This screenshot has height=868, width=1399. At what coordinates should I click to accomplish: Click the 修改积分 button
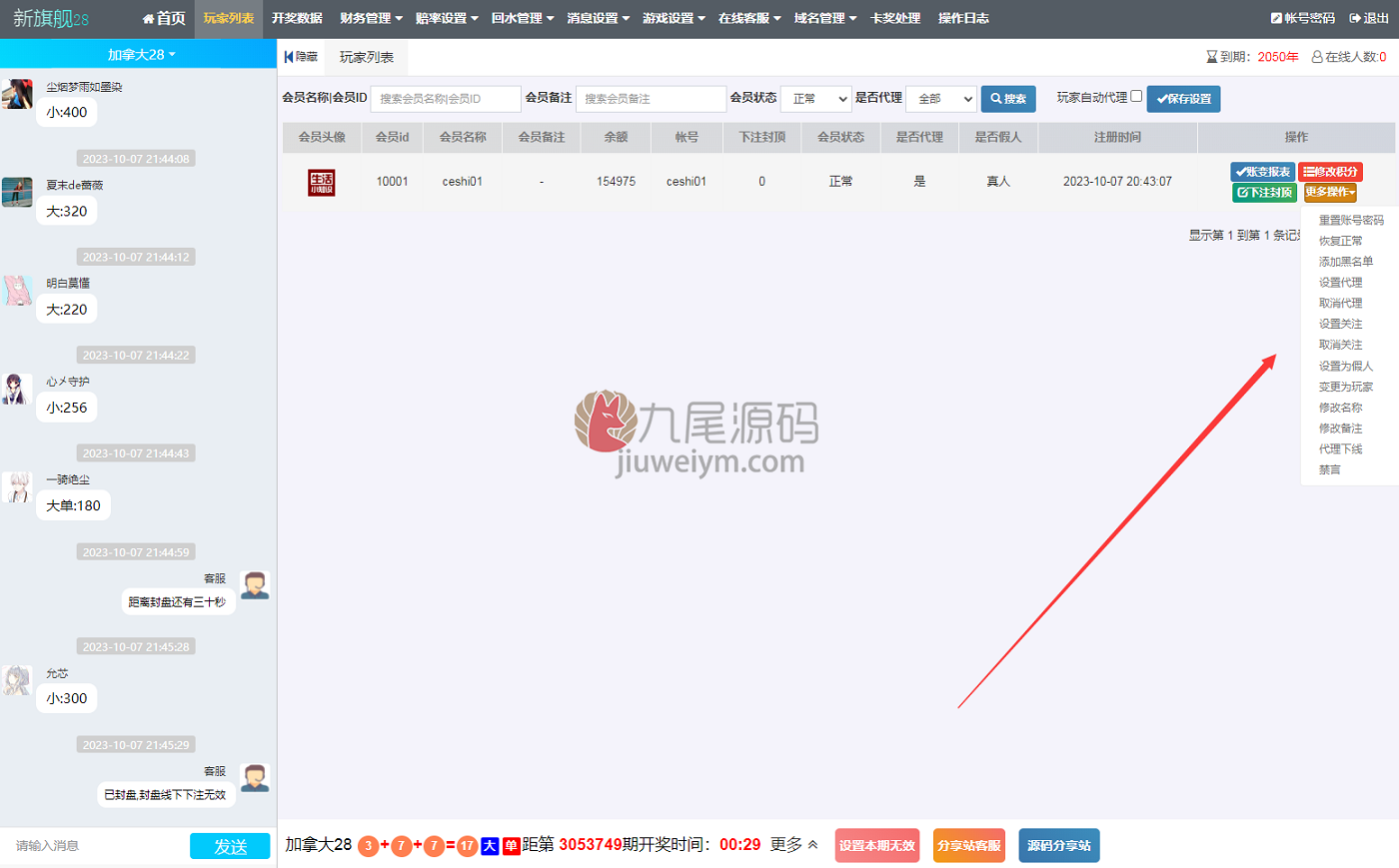pos(1330,172)
